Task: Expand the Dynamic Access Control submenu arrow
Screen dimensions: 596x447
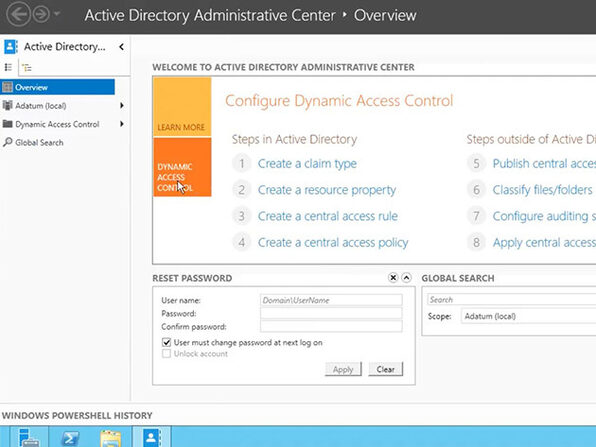Action: coord(122,124)
